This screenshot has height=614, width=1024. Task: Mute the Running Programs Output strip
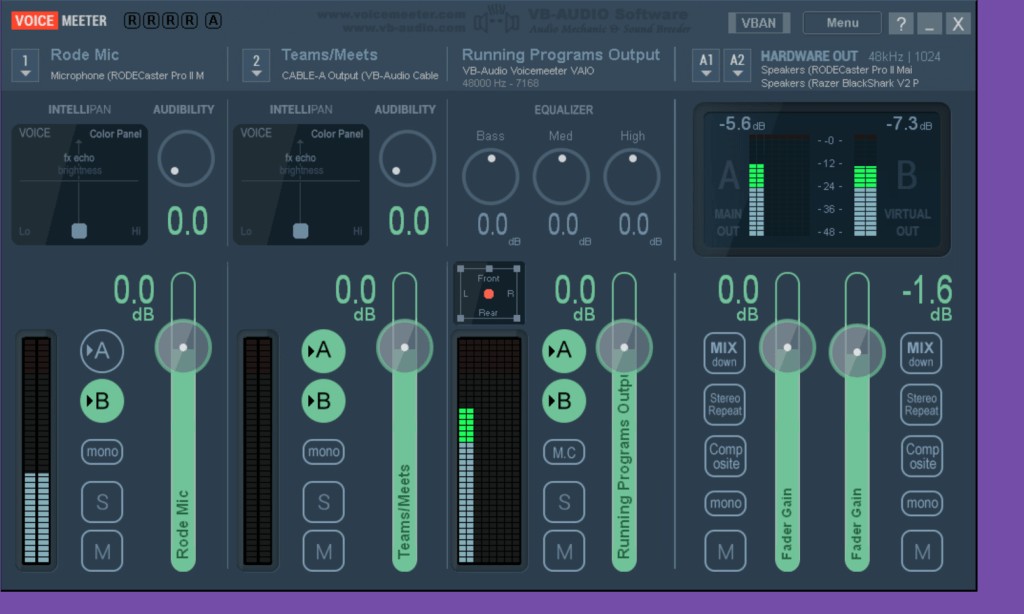564,551
